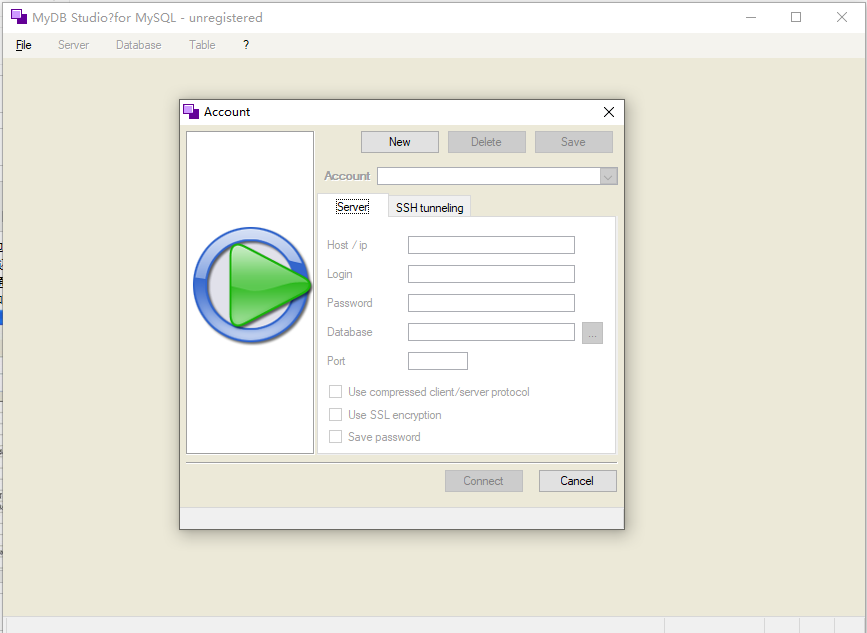
Task: Minimize the MyDB Studio window
Action: point(751,17)
